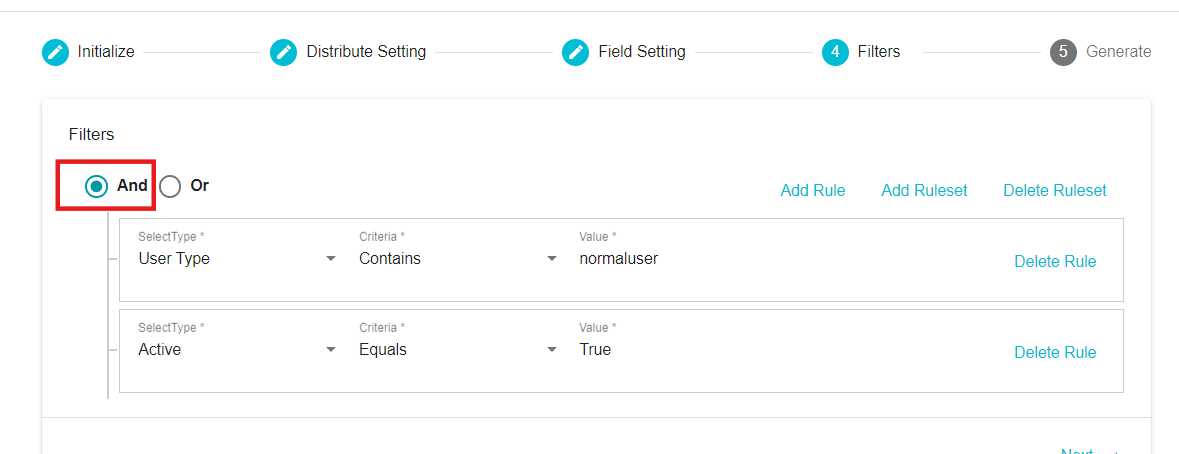Click the Field Setting pencil icon

(x=575, y=52)
